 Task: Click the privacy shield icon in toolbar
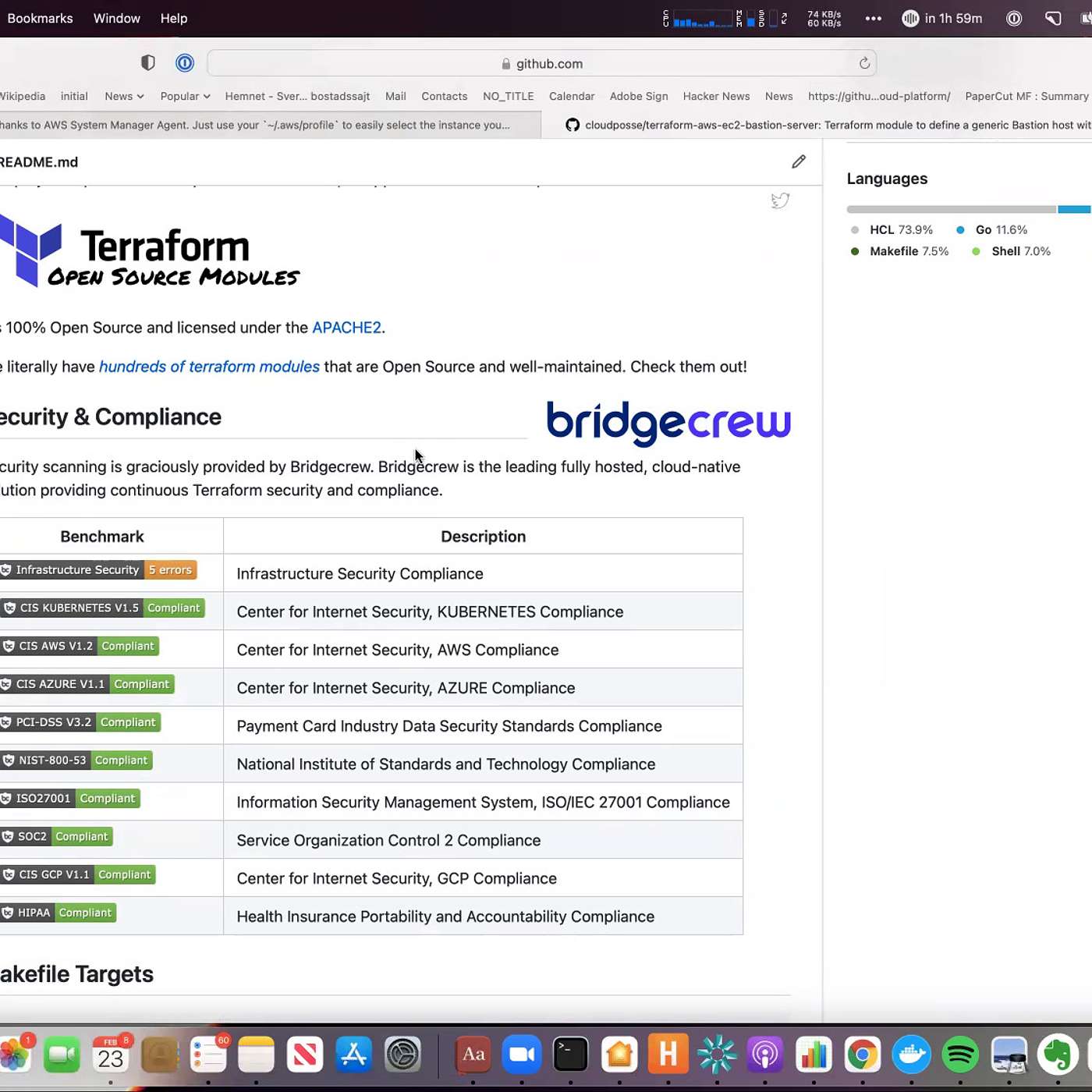(147, 63)
